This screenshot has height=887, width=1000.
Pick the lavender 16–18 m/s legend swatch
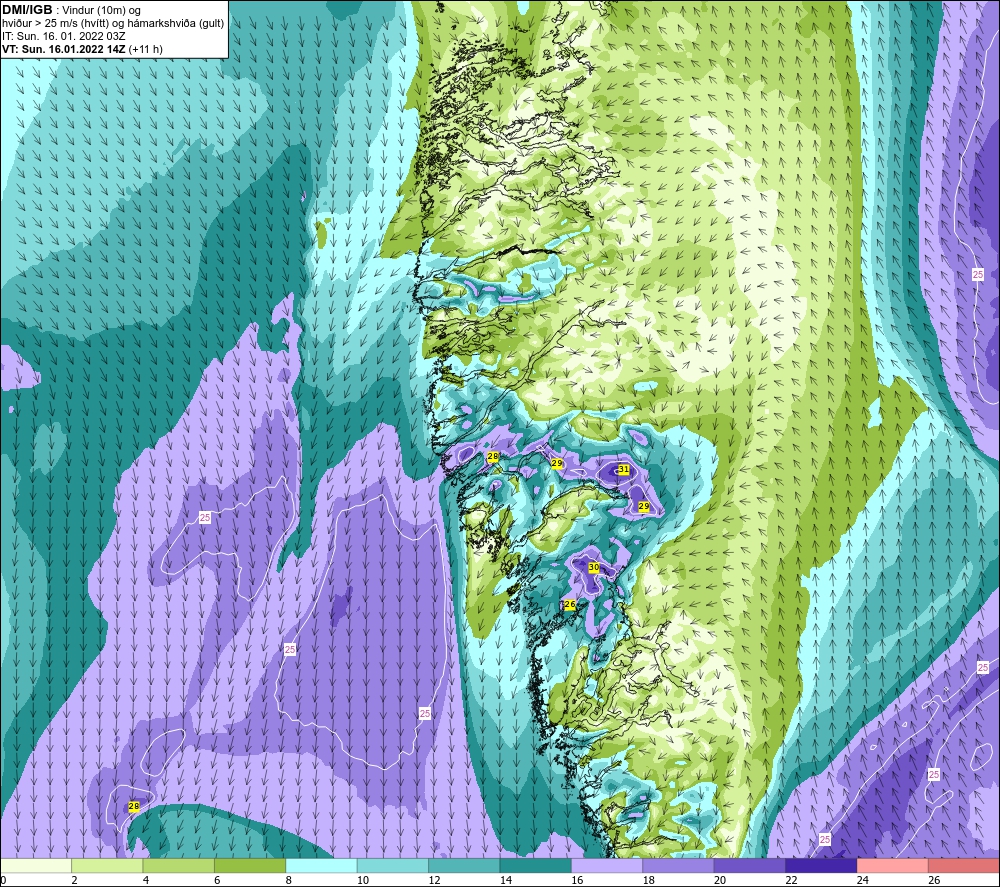[x=607, y=865]
